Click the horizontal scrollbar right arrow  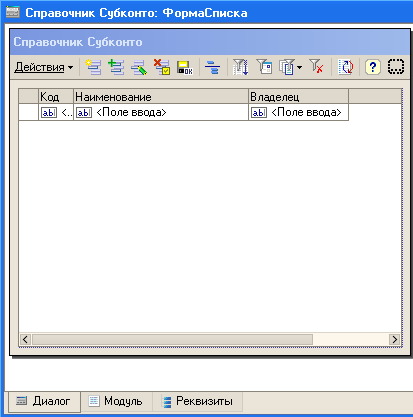tap(395, 339)
